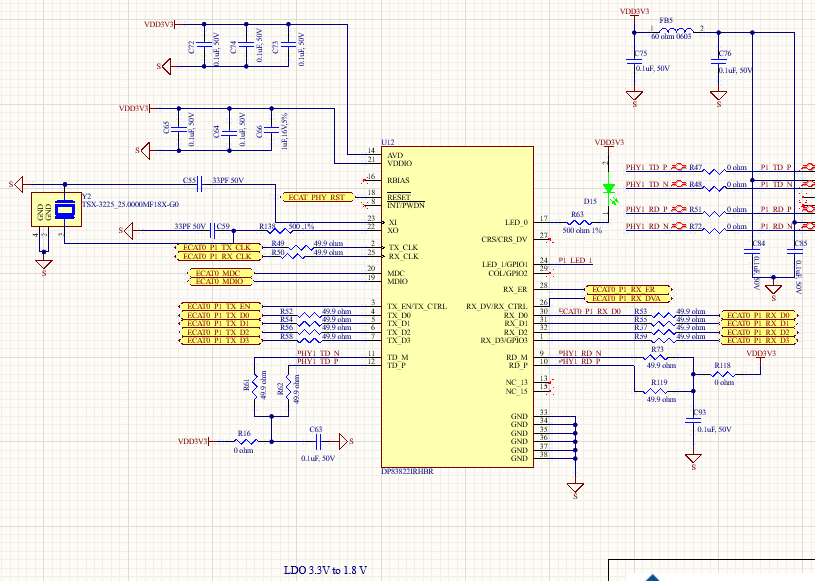
Task: Select resistor R16 0 ohm symbol
Action: tap(244, 442)
